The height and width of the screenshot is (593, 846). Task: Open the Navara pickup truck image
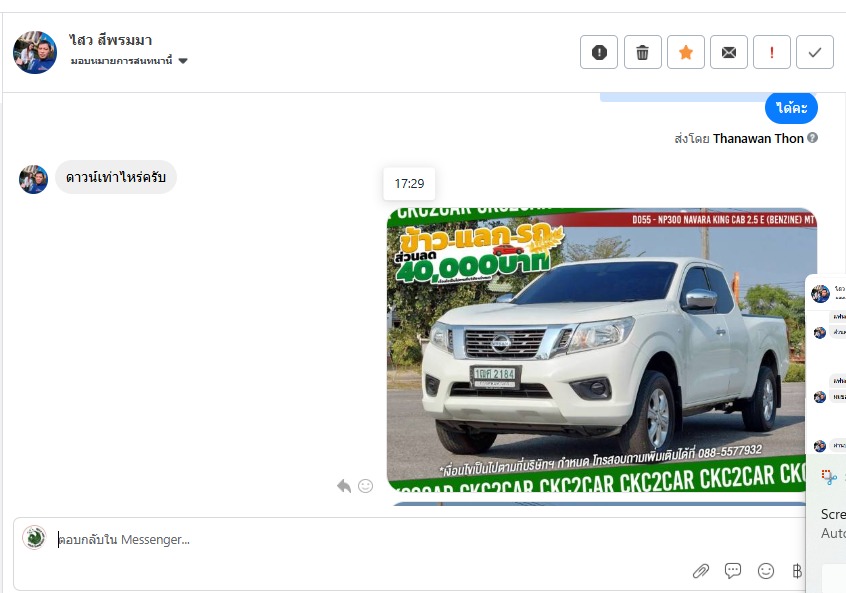pos(600,350)
